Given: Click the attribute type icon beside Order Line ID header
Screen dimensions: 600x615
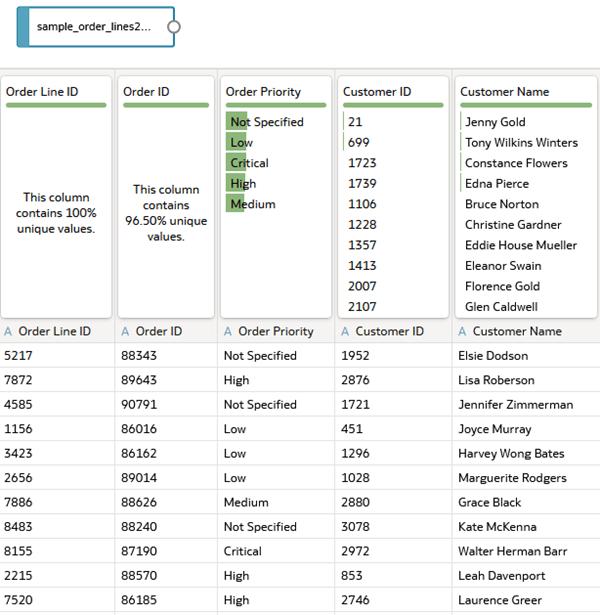Looking at the screenshot, I should pos(8,332).
